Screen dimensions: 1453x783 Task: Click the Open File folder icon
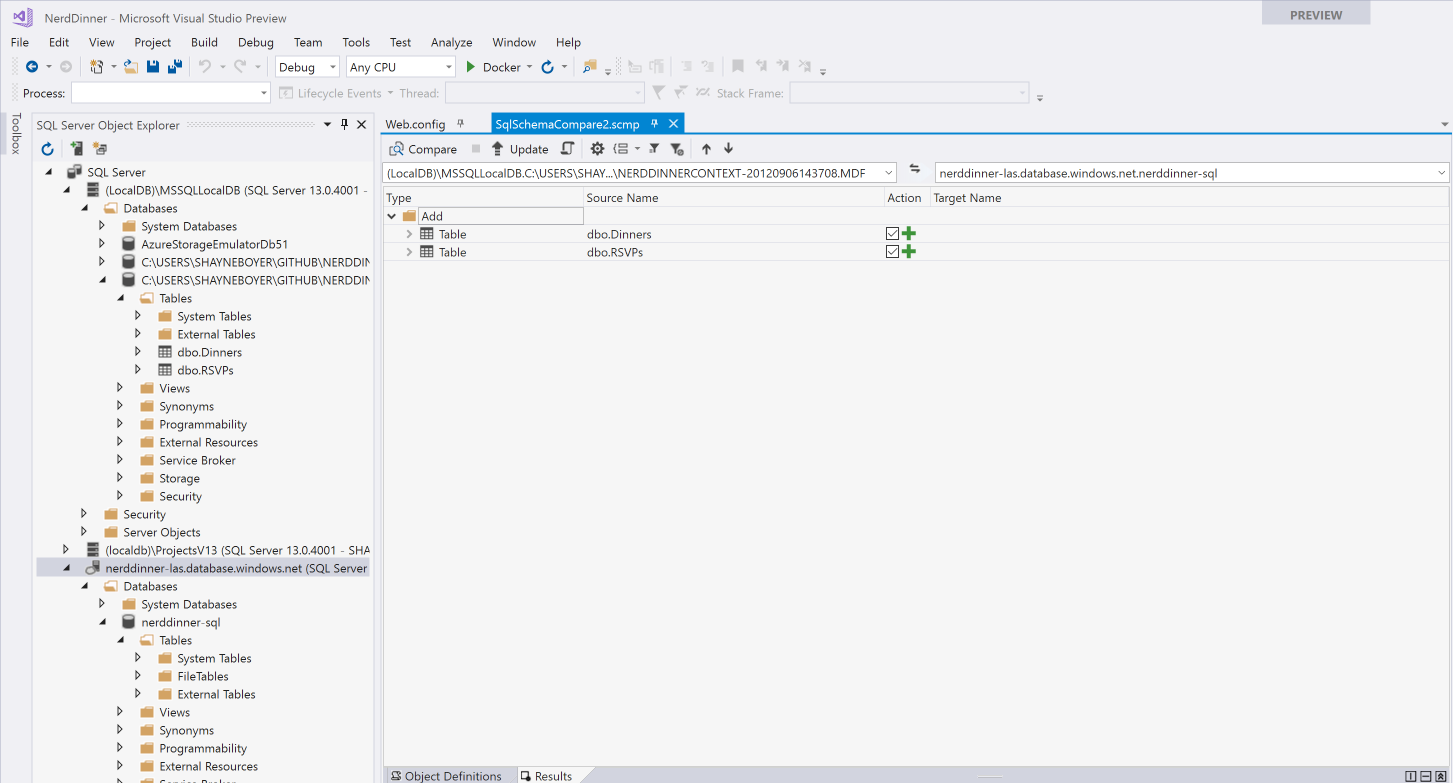[131, 67]
